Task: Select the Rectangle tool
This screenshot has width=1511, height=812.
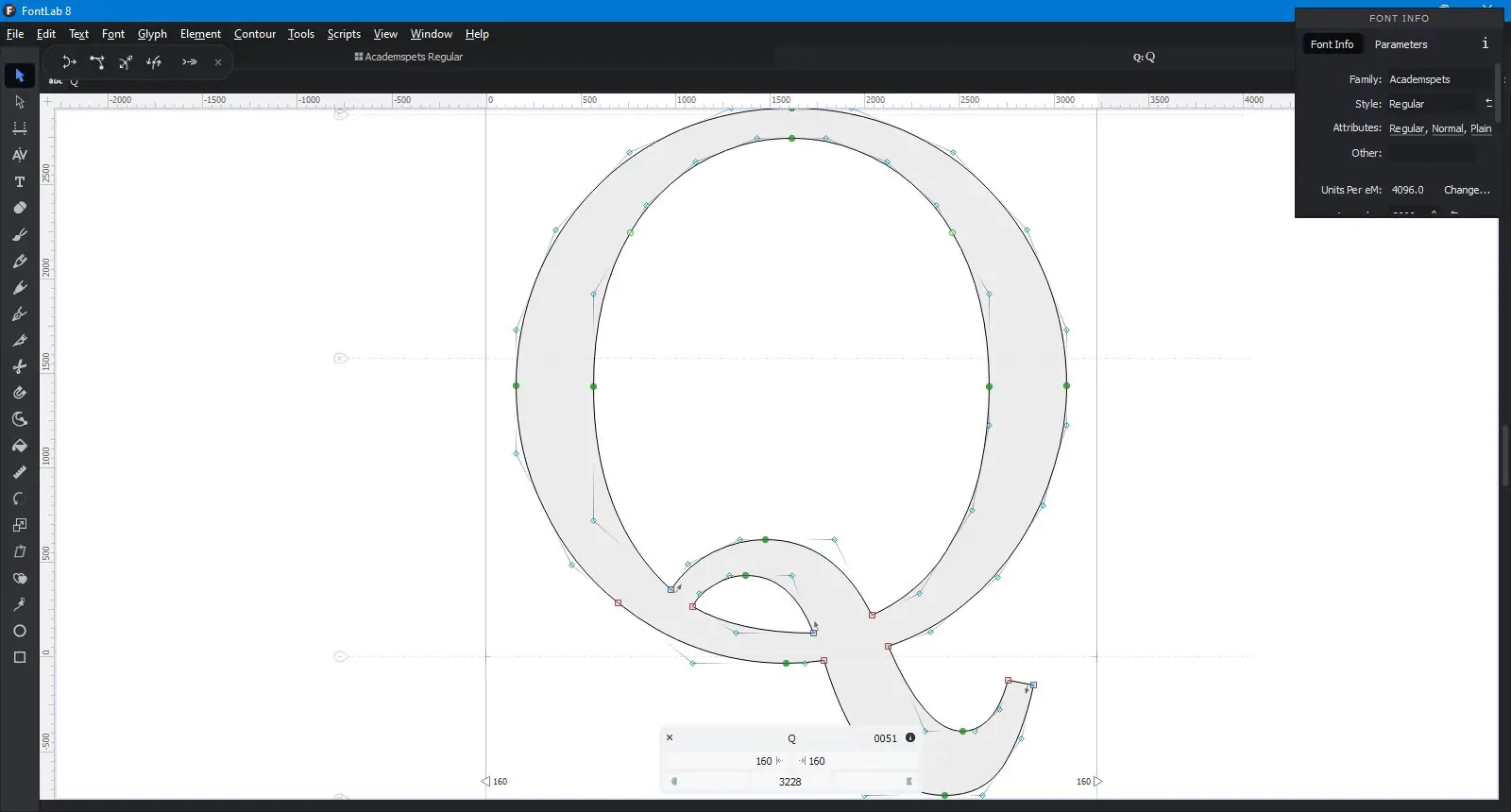Action: tap(20, 657)
